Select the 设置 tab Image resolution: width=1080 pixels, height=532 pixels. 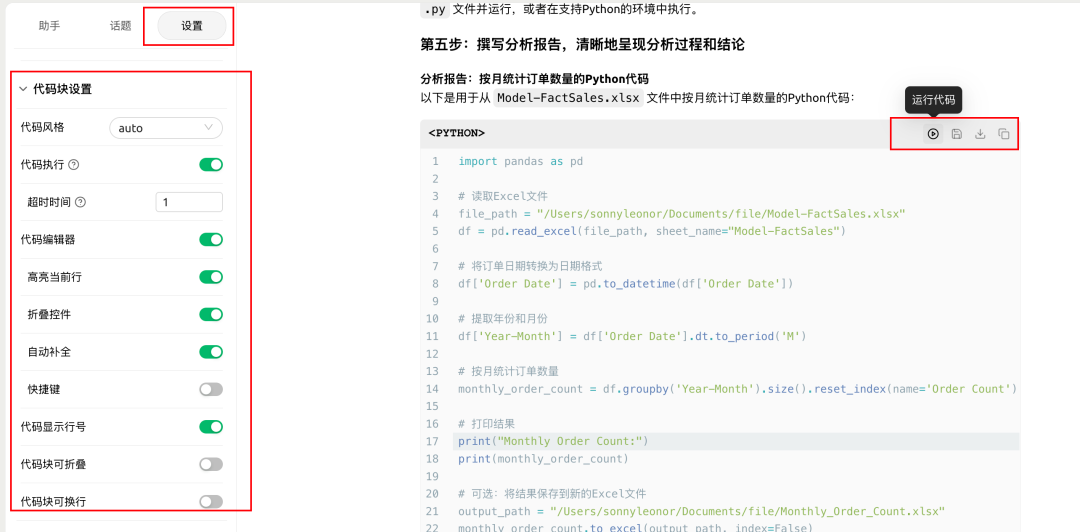[x=192, y=25]
